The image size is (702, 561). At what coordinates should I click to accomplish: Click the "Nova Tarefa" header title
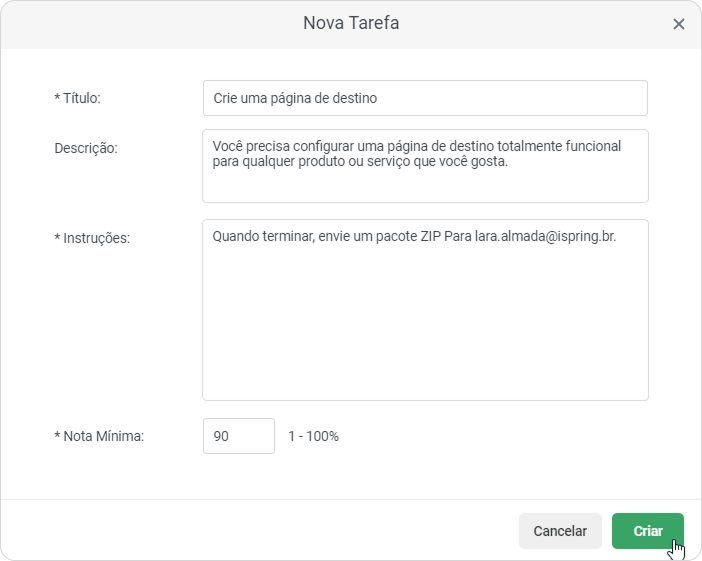351,23
